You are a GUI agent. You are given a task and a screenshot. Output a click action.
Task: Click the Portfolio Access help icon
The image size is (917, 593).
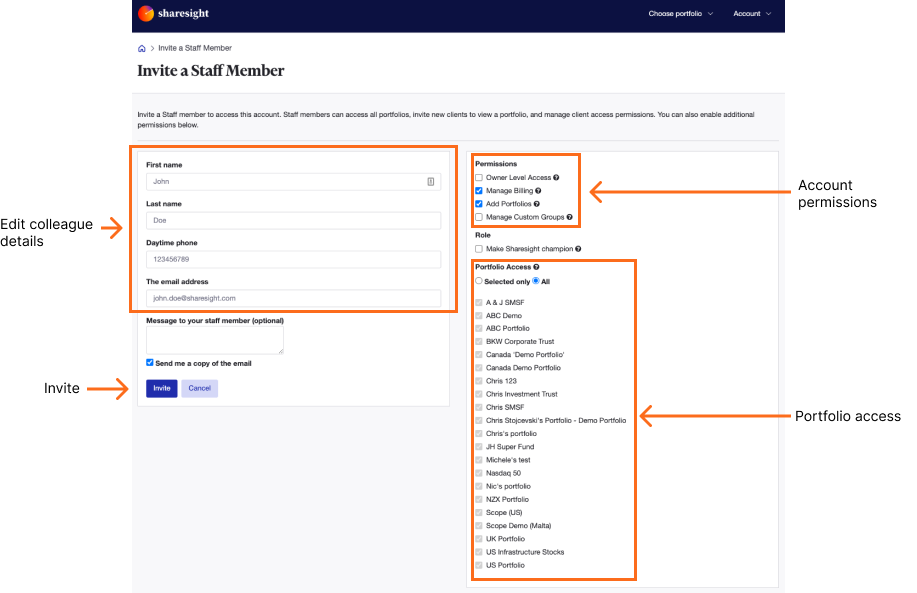coord(536,267)
